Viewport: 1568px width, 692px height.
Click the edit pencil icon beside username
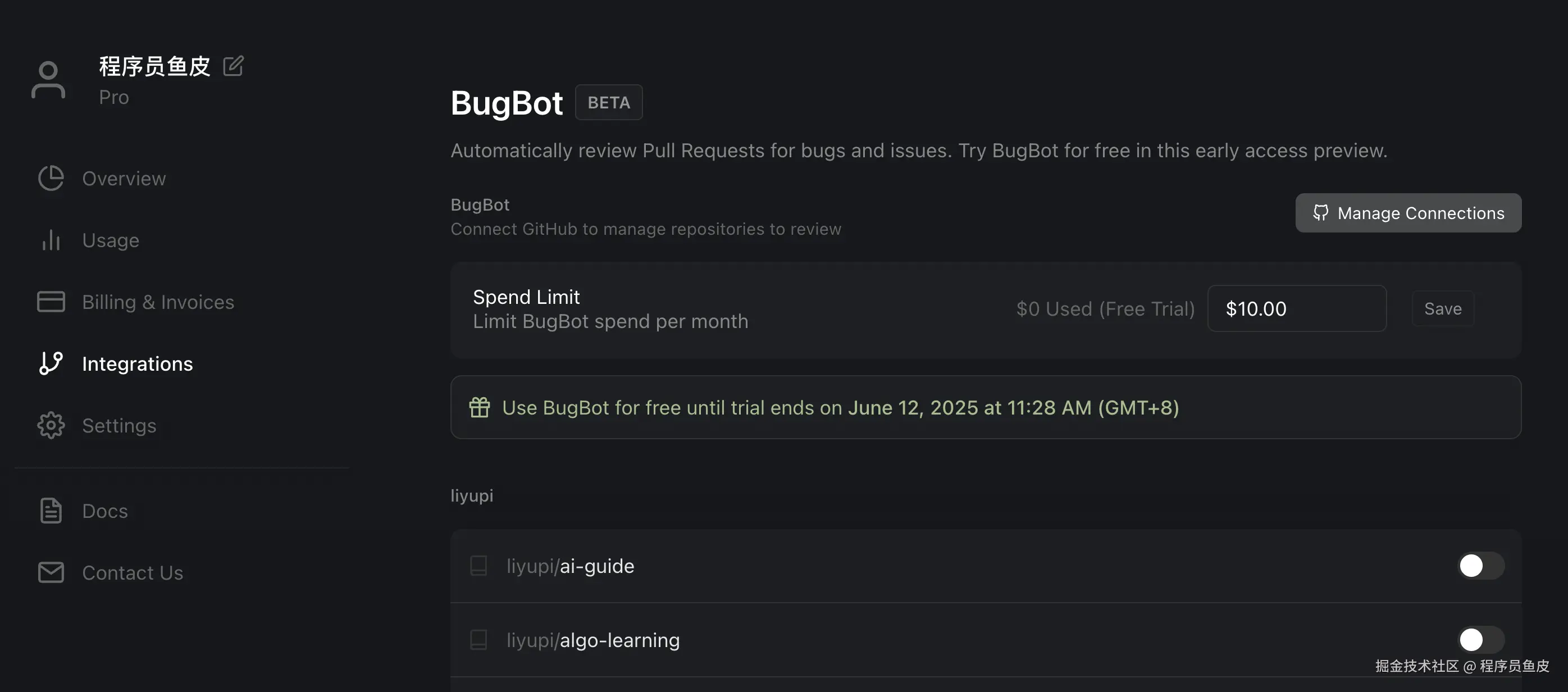point(233,66)
